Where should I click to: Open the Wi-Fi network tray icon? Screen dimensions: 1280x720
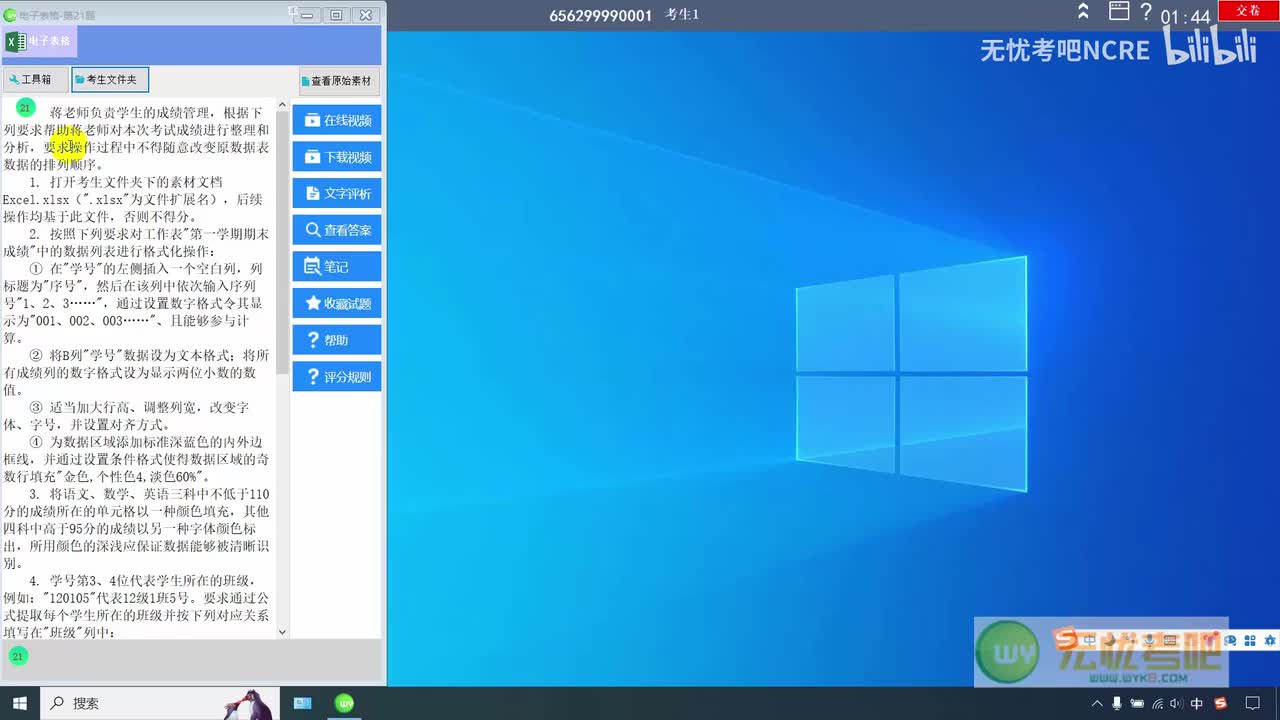point(1157,704)
